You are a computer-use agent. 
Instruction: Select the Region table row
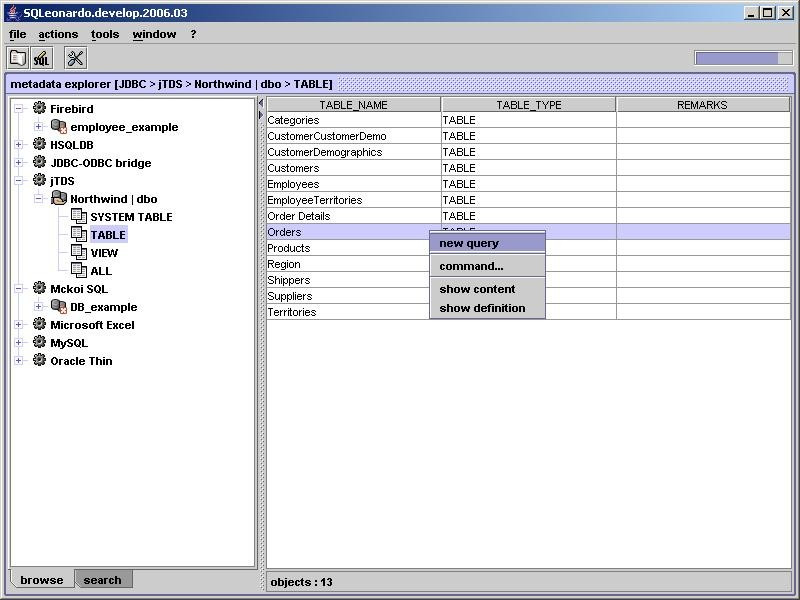[529, 264]
